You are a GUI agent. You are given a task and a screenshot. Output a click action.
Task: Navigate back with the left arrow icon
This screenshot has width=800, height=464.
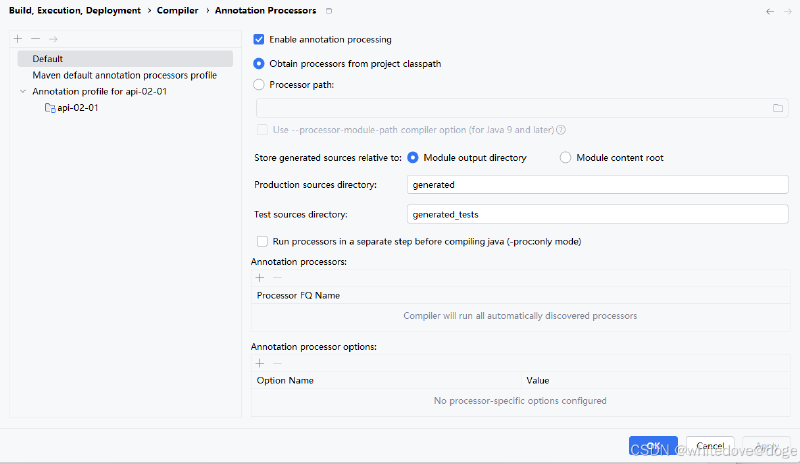(770, 11)
